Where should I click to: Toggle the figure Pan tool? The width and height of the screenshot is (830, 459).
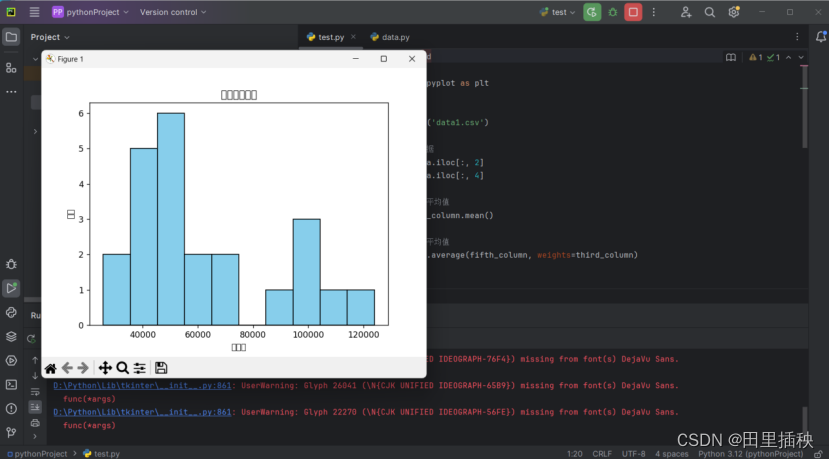coord(105,368)
